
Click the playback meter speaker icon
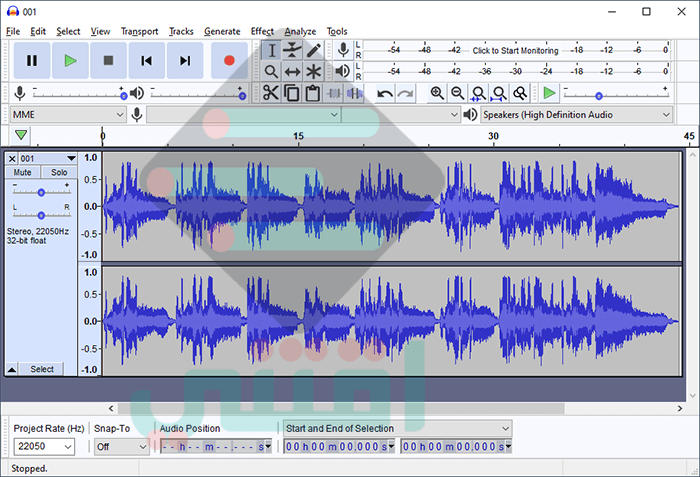pos(343,71)
